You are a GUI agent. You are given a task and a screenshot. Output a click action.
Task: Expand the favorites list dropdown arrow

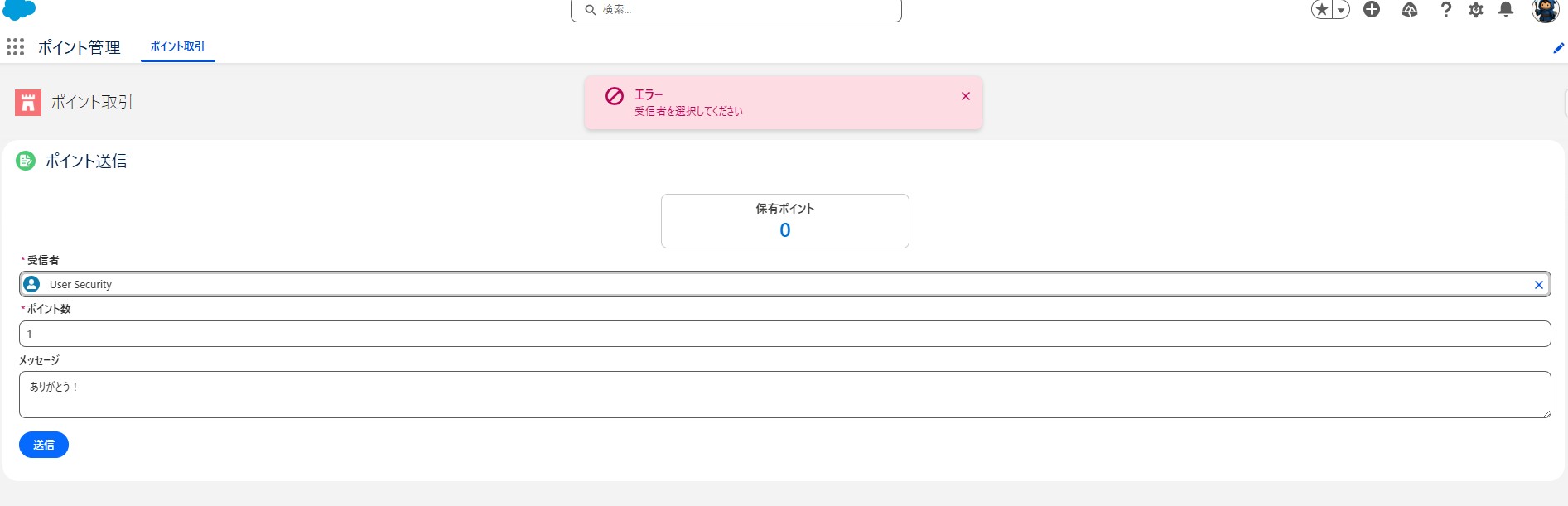point(1340,10)
